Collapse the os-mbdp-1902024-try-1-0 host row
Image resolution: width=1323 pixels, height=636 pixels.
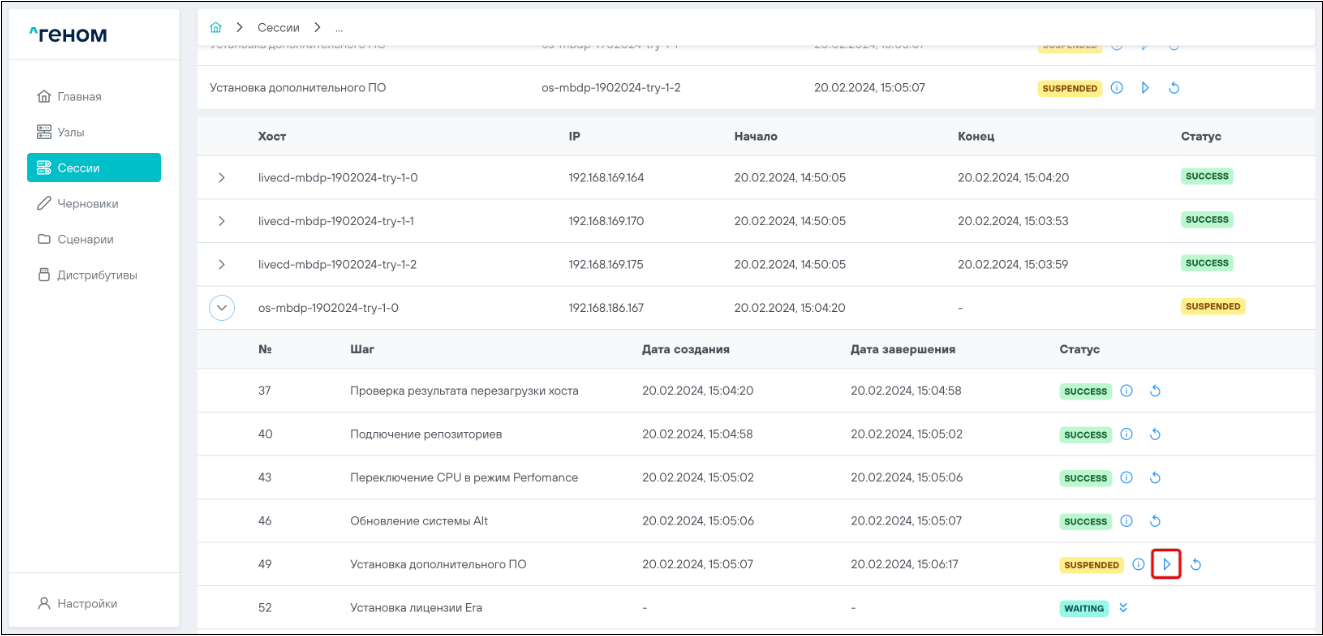tap(222, 308)
